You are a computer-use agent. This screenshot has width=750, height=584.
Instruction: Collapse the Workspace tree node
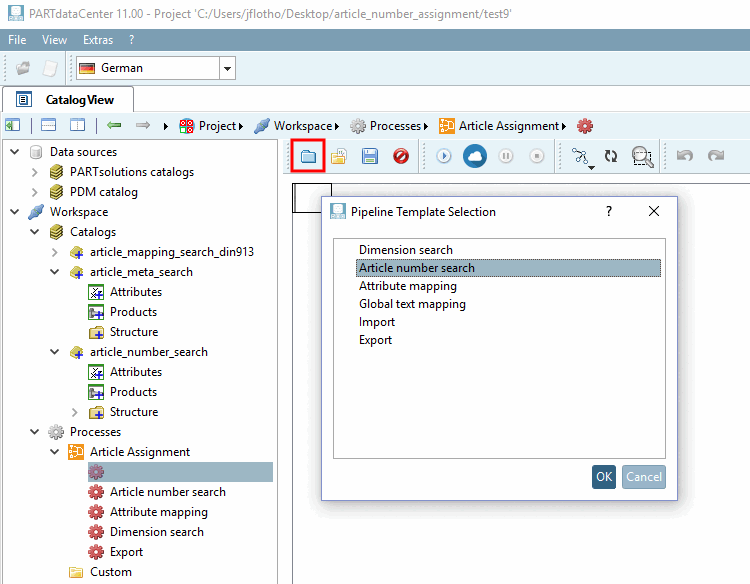15,211
